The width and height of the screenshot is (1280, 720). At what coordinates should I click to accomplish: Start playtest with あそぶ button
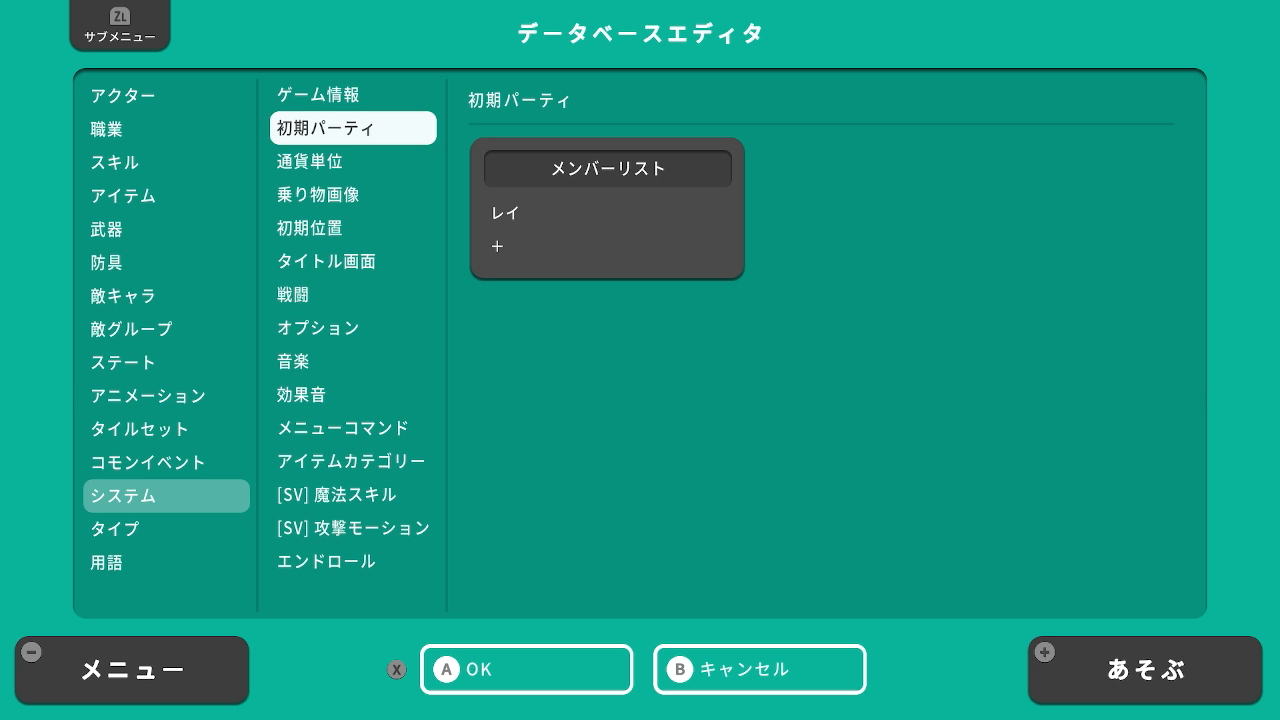[1145, 670]
